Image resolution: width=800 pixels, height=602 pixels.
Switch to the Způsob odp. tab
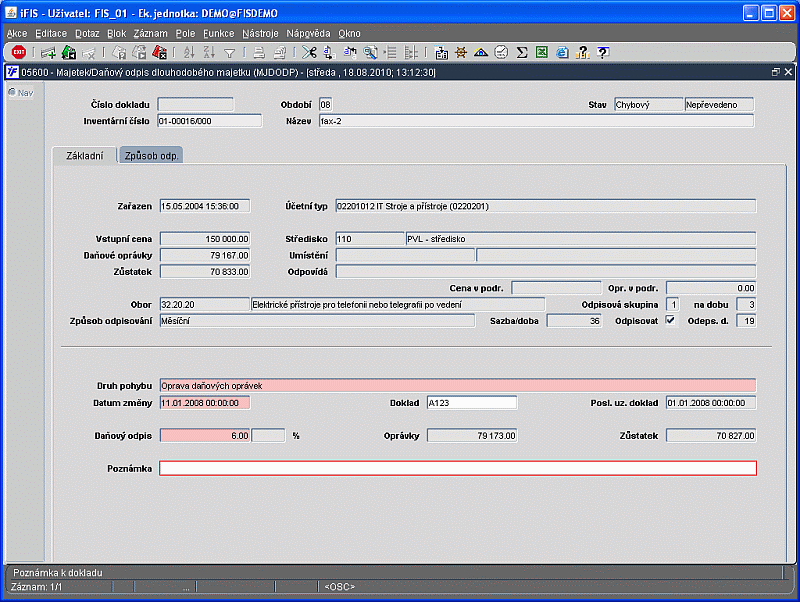point(152,156)
